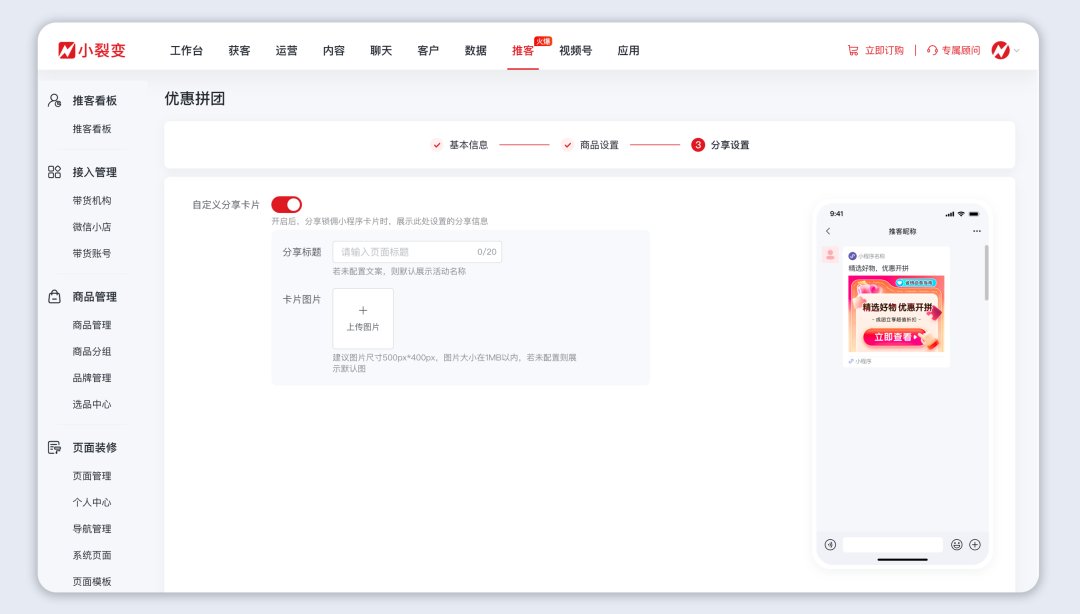This screenshot has width=1080, height=614.
Task: Click the 页面装修 page decoration icon
Action: click(53, 447)
